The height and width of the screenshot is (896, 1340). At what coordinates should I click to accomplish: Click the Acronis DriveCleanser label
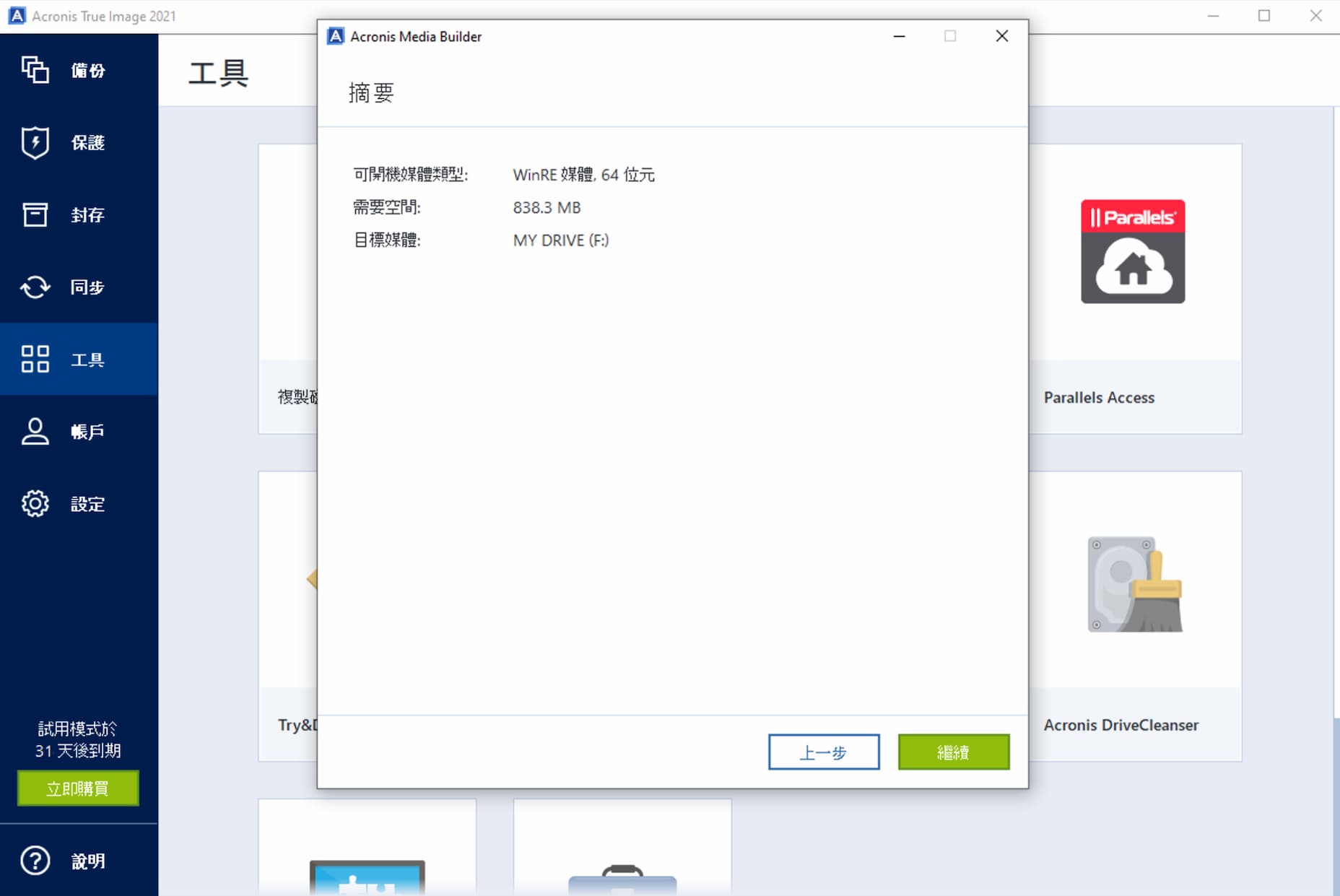click(x=1121, y=725)
